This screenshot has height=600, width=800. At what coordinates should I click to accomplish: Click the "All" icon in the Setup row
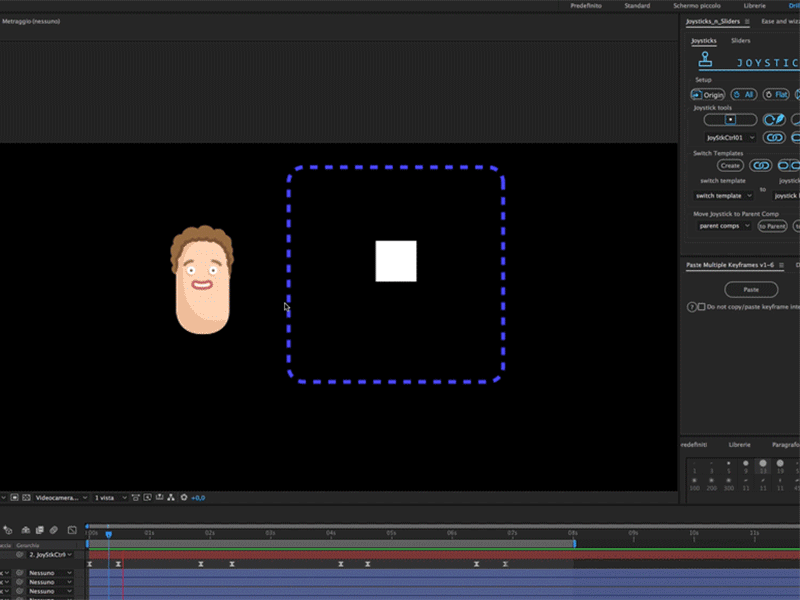click(743, 93)
